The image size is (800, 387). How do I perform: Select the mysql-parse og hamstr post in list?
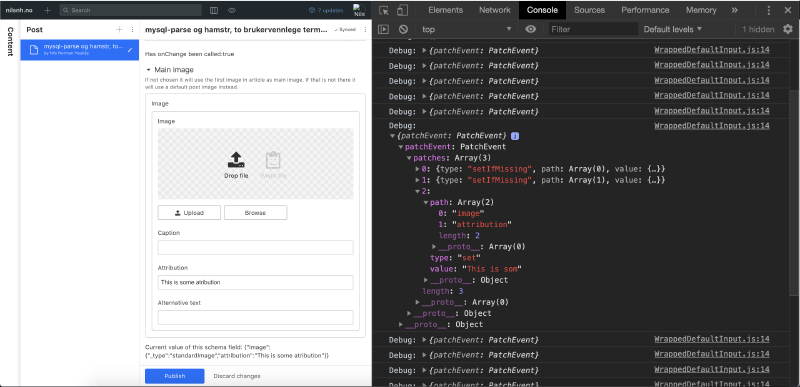(x=79, y=49)
